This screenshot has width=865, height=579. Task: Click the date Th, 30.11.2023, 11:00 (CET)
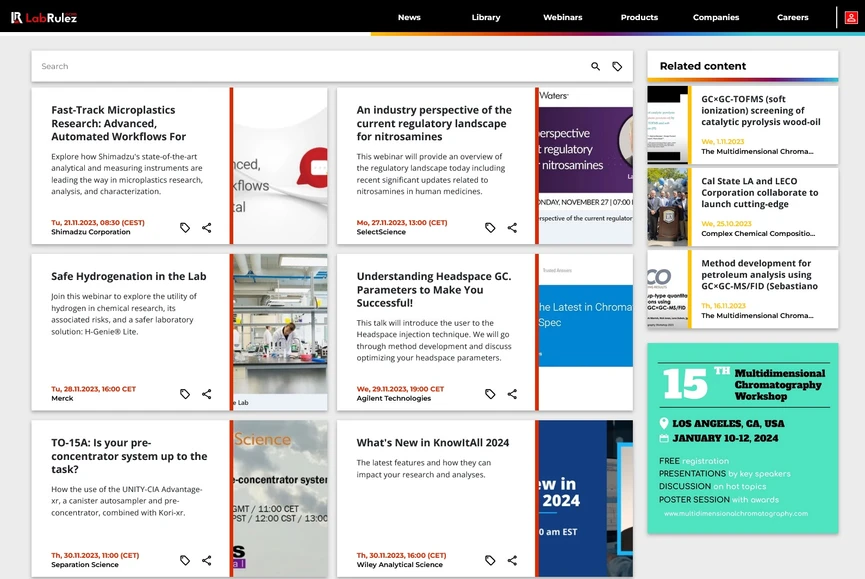coord(95,555)
